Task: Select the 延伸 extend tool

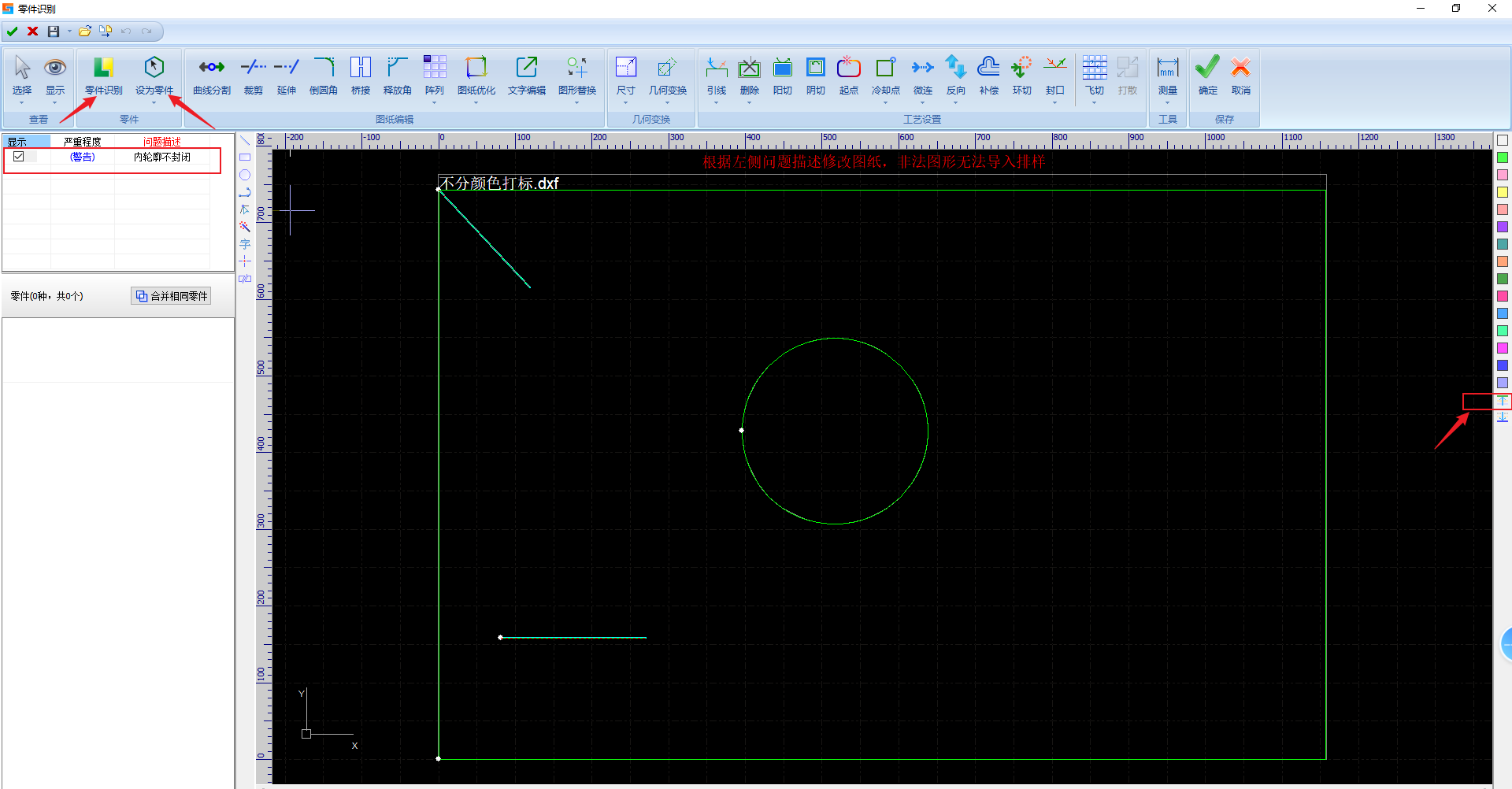Action: pyautogui.click(x=287, y=76)
